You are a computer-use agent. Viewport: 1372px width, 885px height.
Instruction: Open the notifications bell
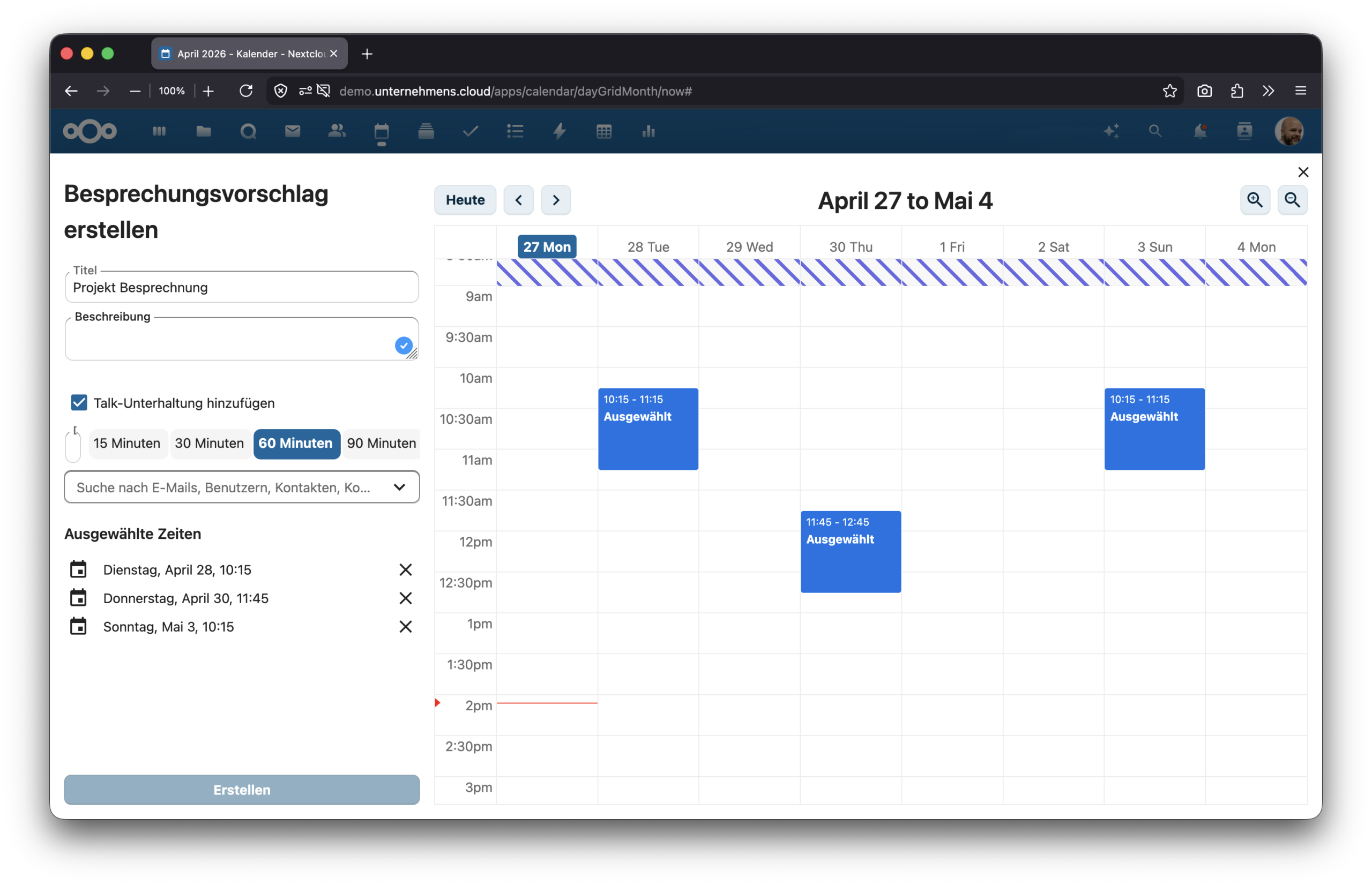[1199, 131]
